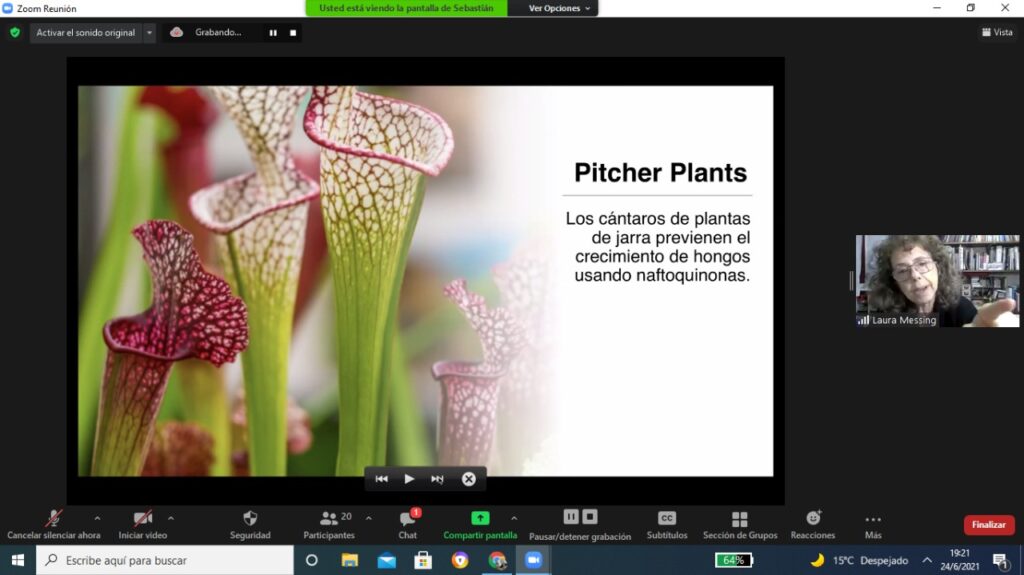Toggle Activar el sonido original
1024x575 pixels.
[85, 32]
